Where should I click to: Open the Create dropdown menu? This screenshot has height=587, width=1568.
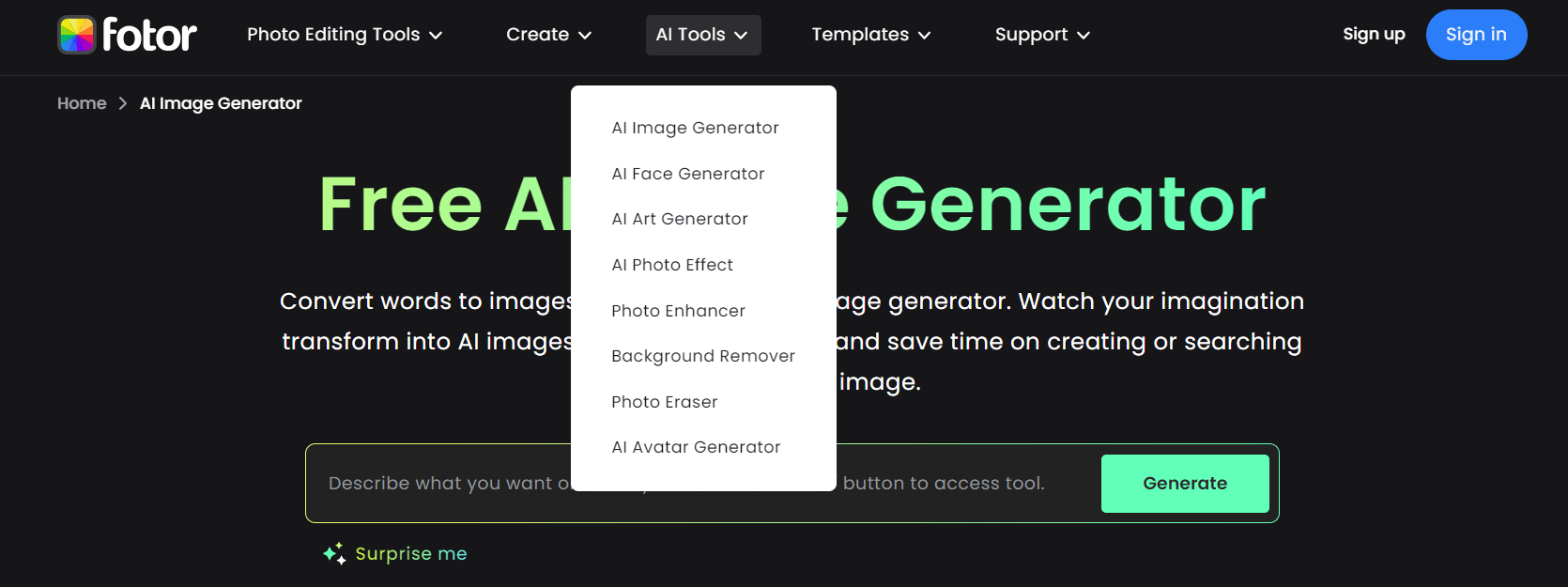[x=548, y=35]
